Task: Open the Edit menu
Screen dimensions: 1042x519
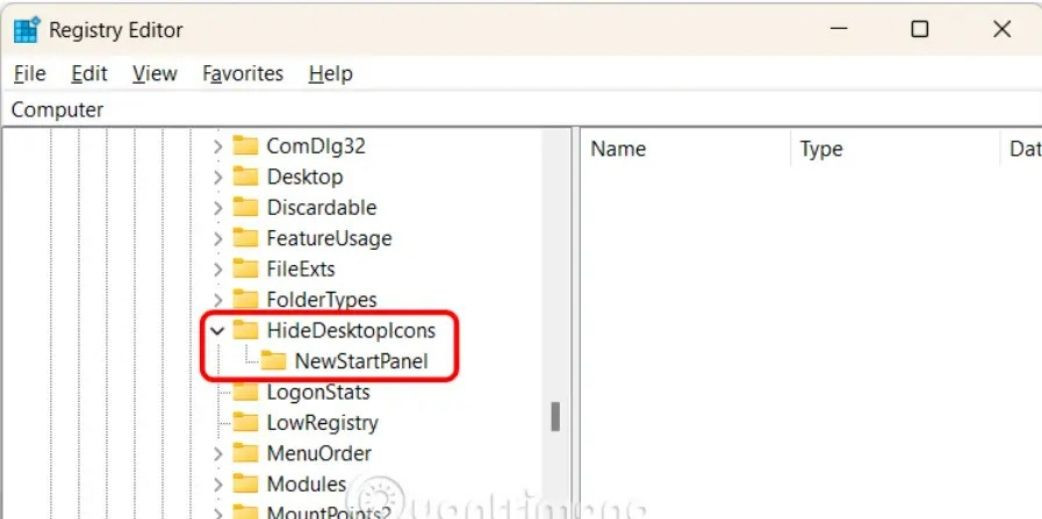Action: (89, 74)
